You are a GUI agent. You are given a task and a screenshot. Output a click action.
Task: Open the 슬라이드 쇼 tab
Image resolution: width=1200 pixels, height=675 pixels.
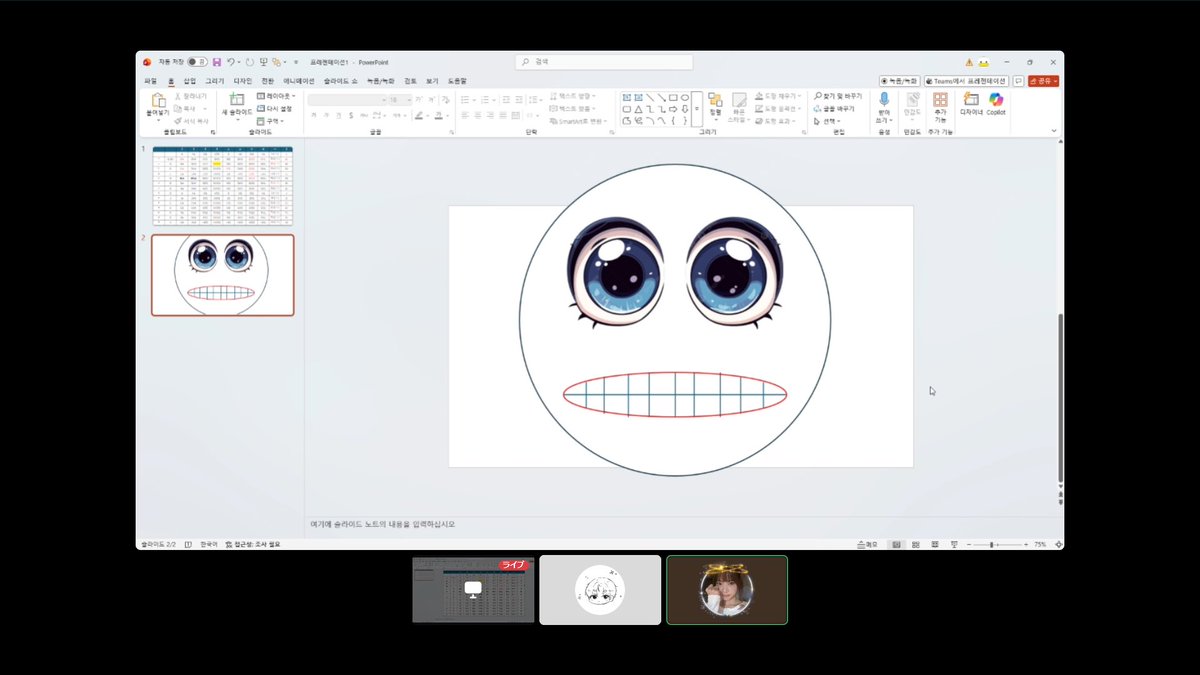[340, 81]
